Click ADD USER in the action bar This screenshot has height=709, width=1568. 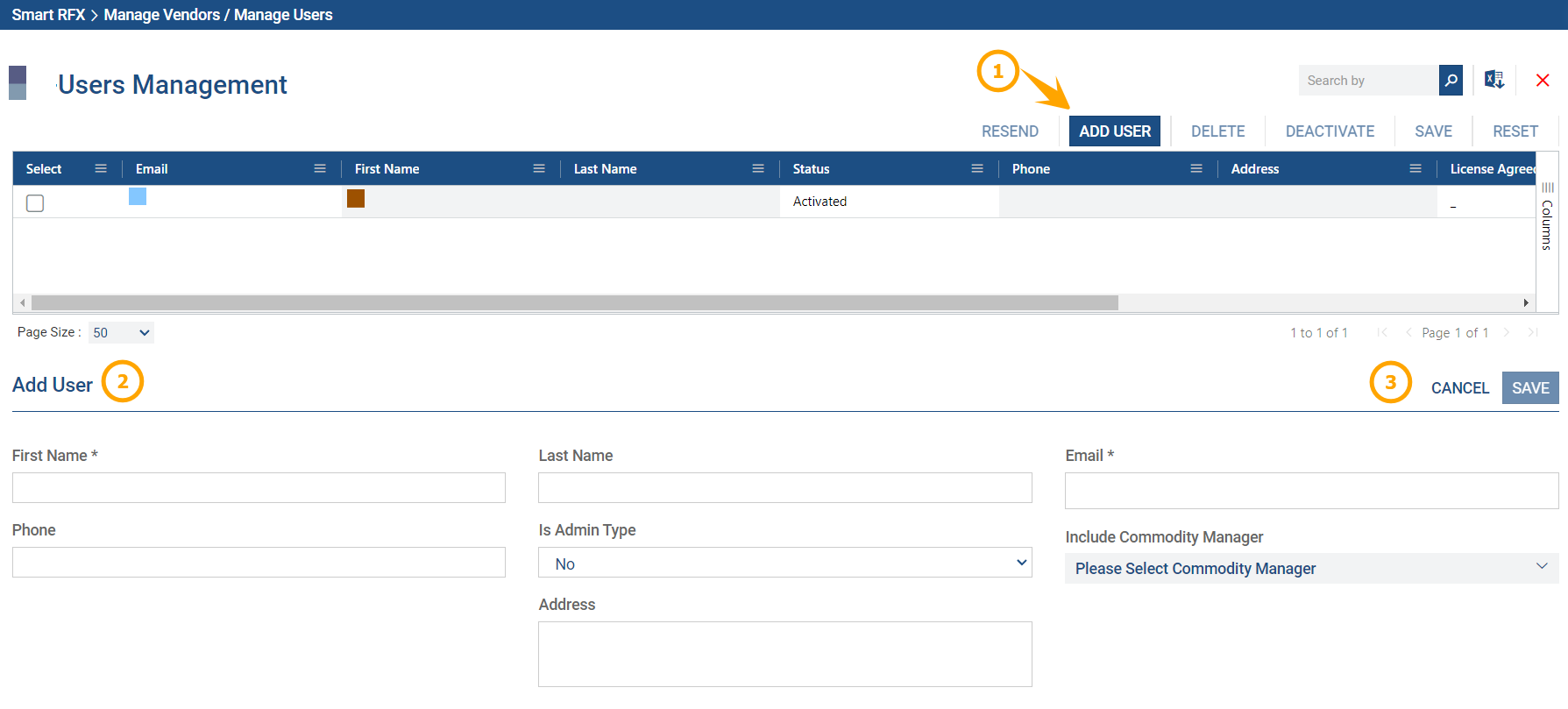(x=1115, y=131)
